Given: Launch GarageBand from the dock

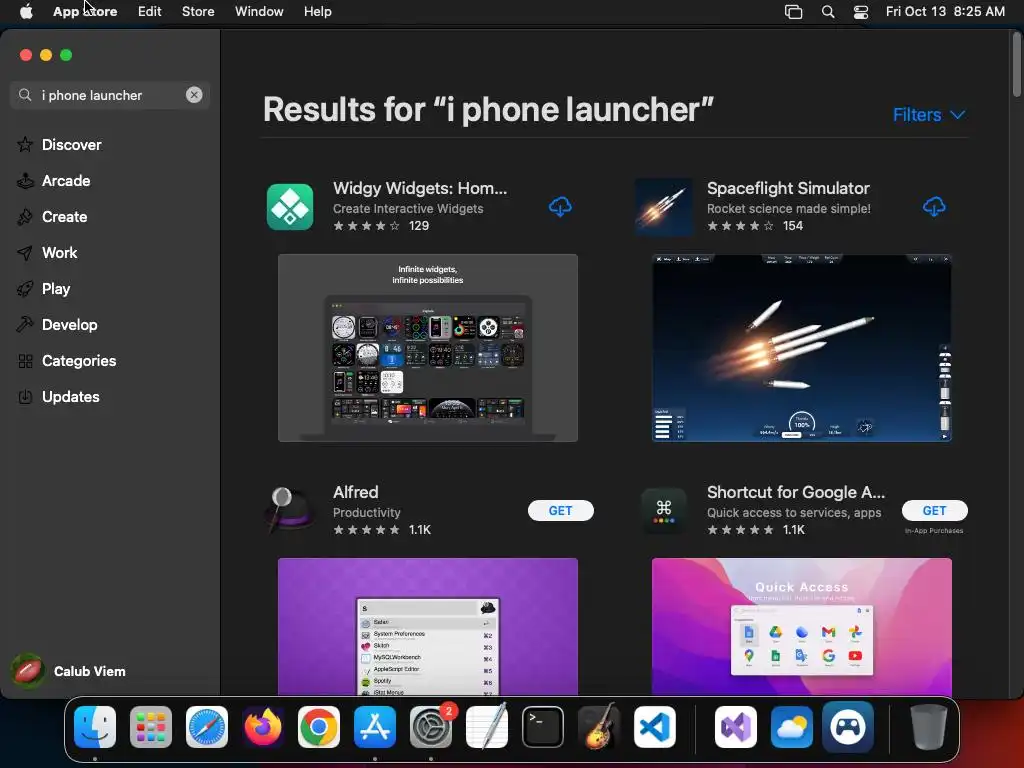Looking at the screenshot, I should pos(599,727).
